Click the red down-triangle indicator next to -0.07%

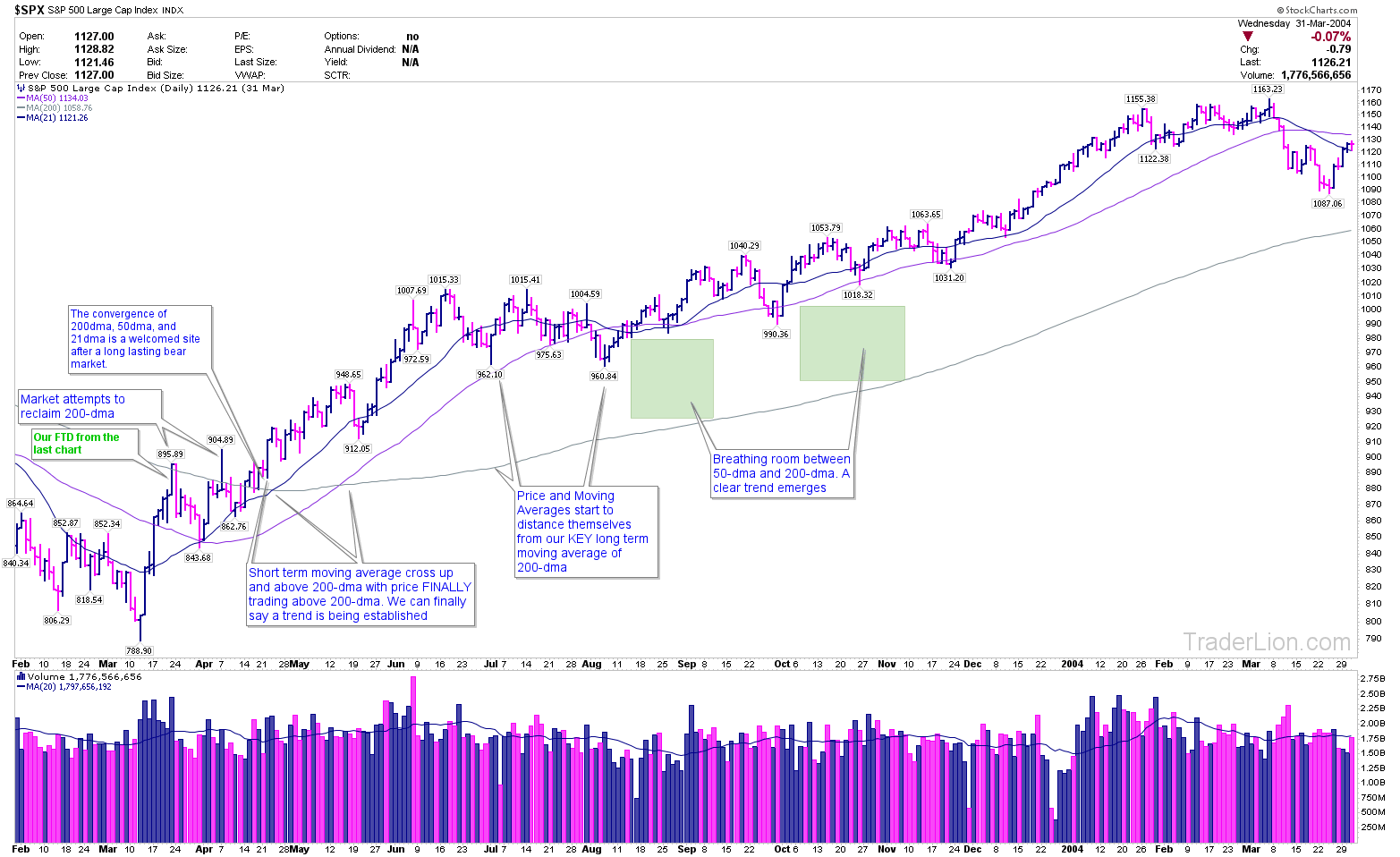[1248, 36]
